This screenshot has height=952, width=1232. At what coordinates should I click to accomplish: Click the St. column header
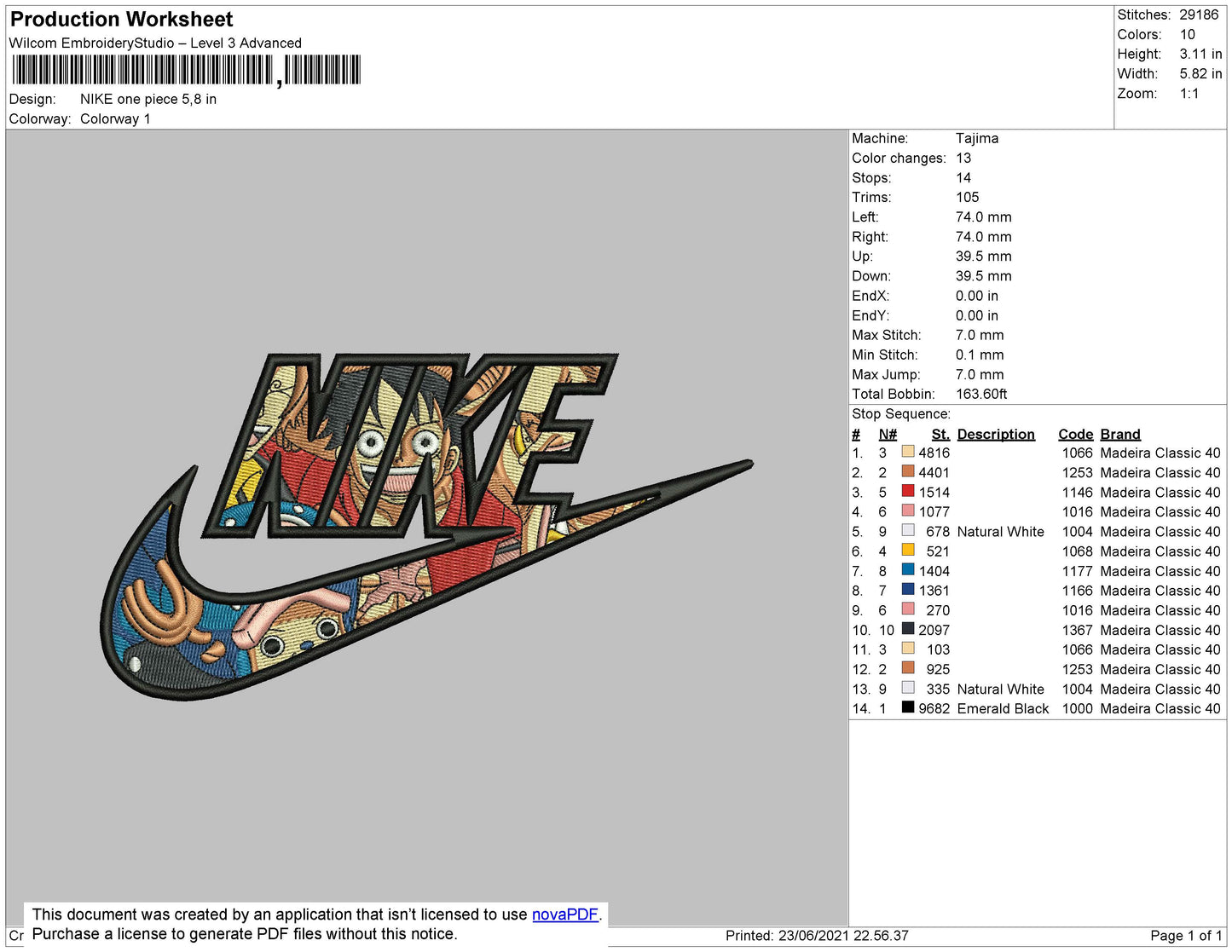coord(940,434)
